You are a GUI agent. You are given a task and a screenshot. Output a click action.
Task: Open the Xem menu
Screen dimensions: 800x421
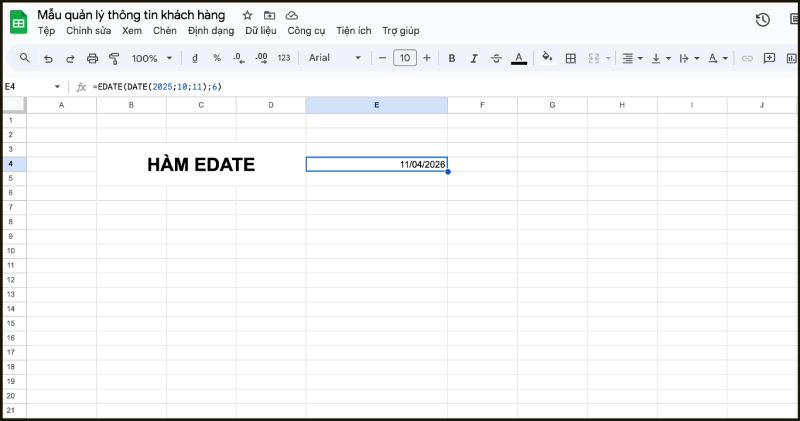coord(132,31)
